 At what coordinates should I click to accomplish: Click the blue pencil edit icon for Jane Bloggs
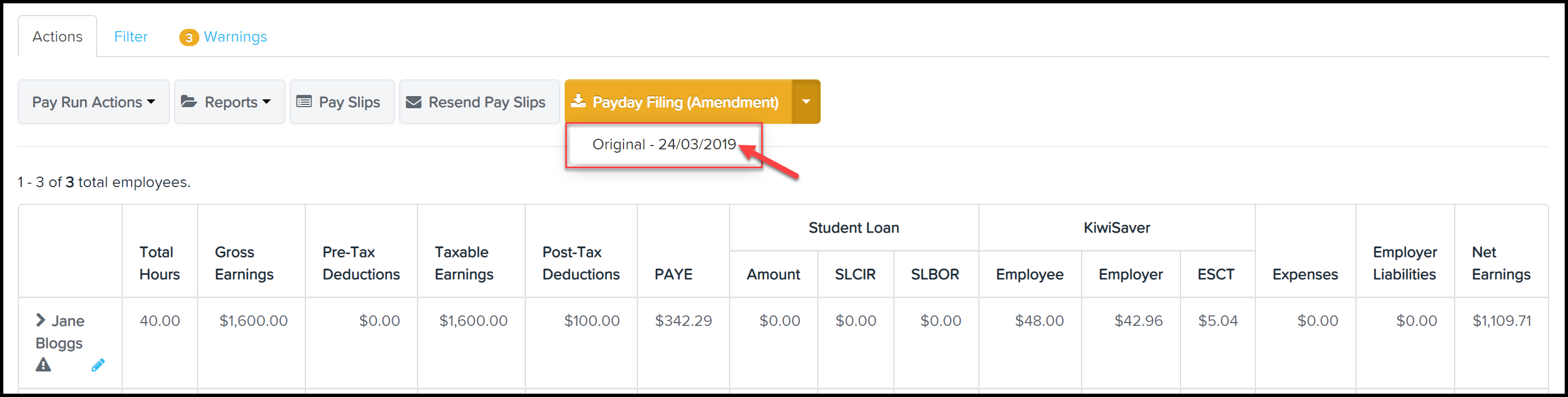tap(98, 365)
